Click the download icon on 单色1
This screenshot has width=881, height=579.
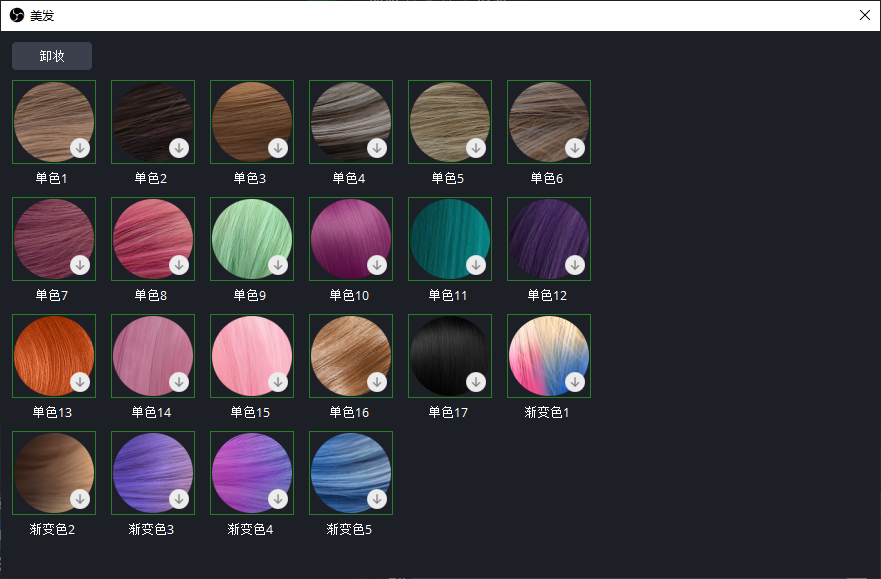pyautogui.click(x=78, y=147)
